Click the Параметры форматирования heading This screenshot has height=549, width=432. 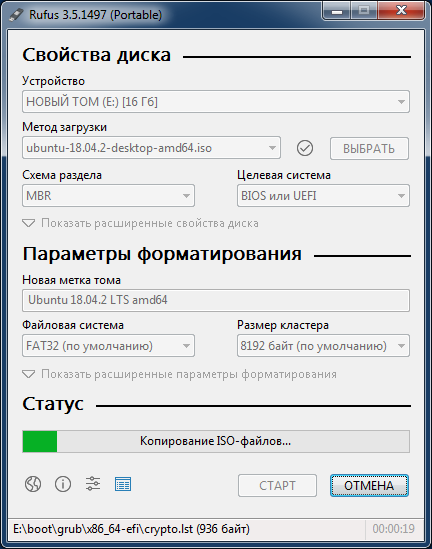pyautogui.click(x=162, y=253)
